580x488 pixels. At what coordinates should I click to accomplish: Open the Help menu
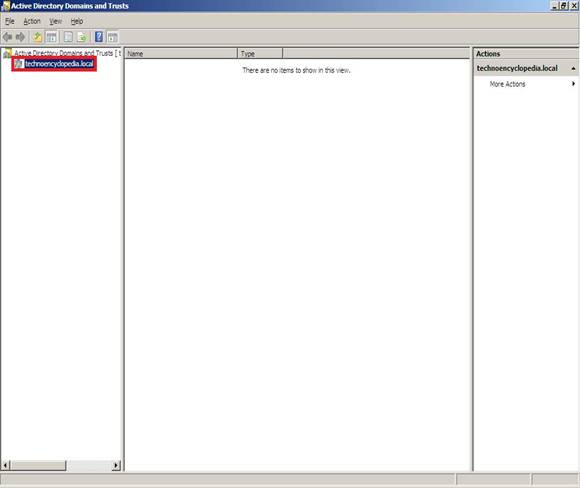[77, 21]
